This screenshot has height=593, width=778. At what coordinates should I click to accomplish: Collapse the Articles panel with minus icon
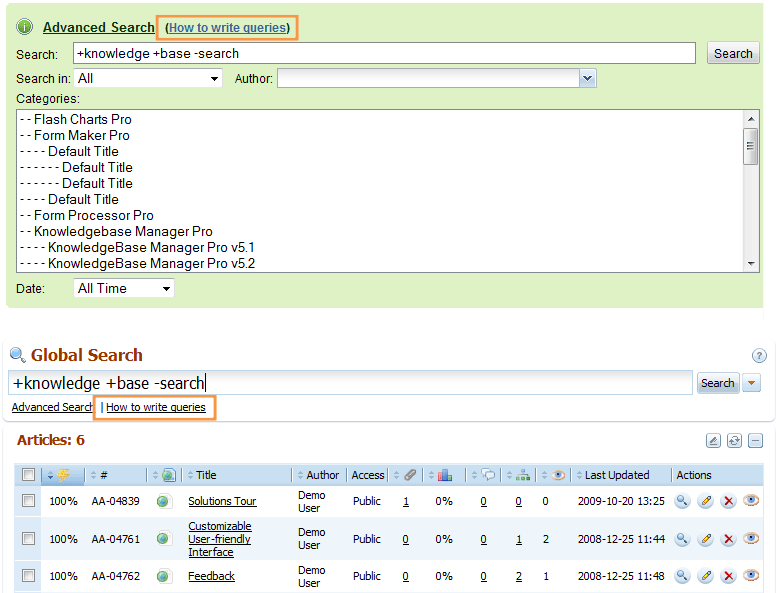pos(755,440)
